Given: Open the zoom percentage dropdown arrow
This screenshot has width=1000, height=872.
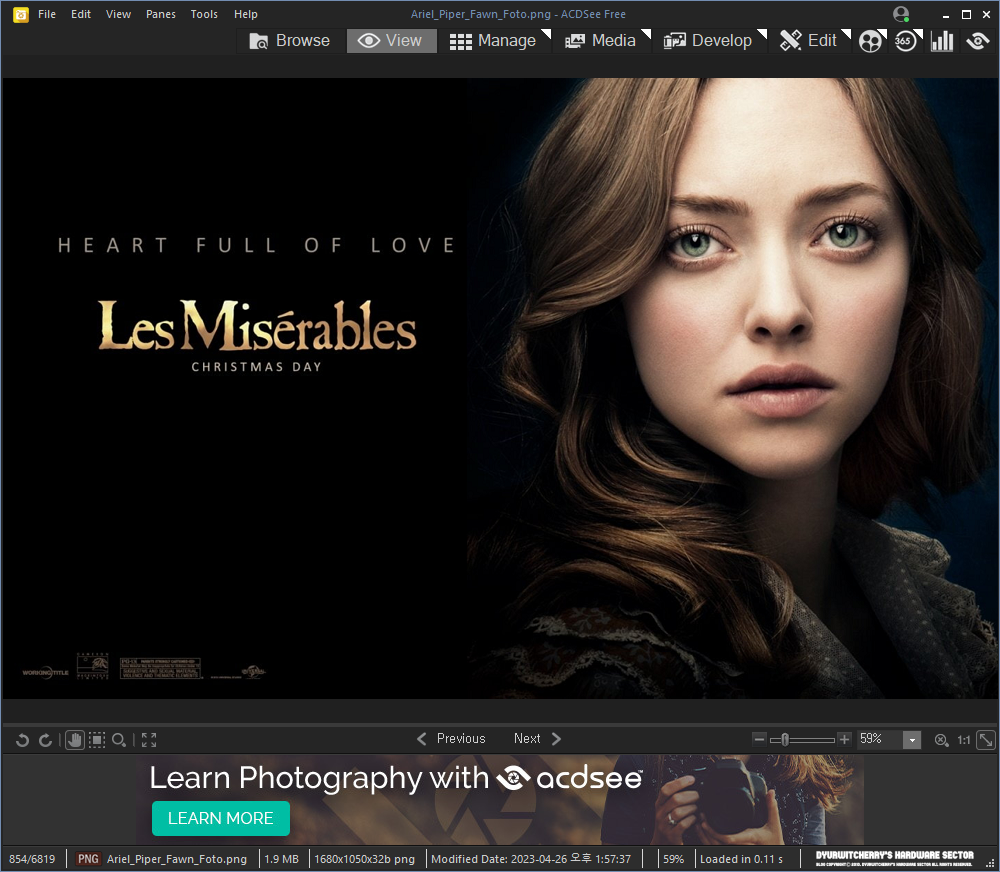Looking at the screenshot, I should tap(912, 740).
